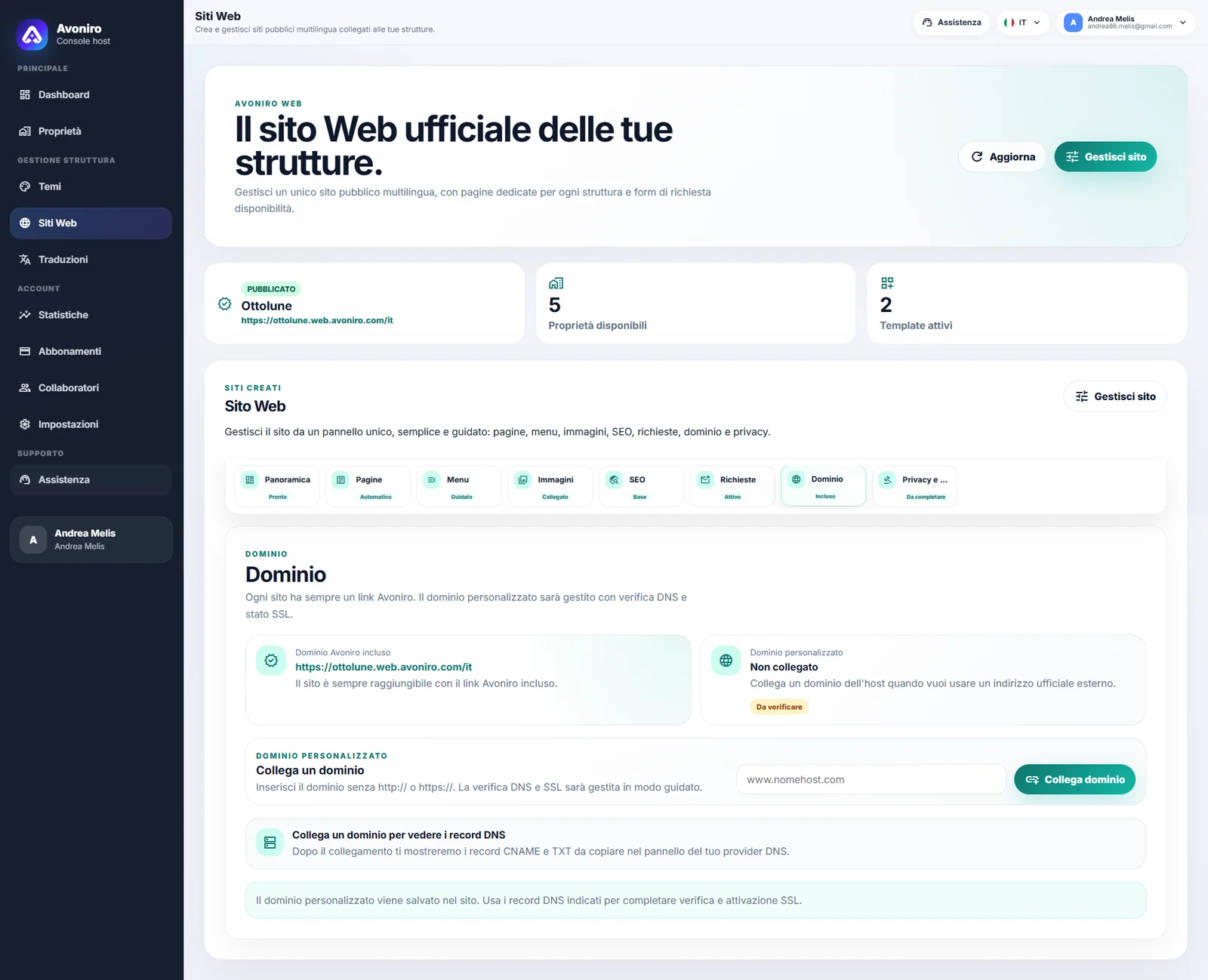Click the Privacy tab gavel icon
The height and width of the screenshot is (980, 1208).
888,479
